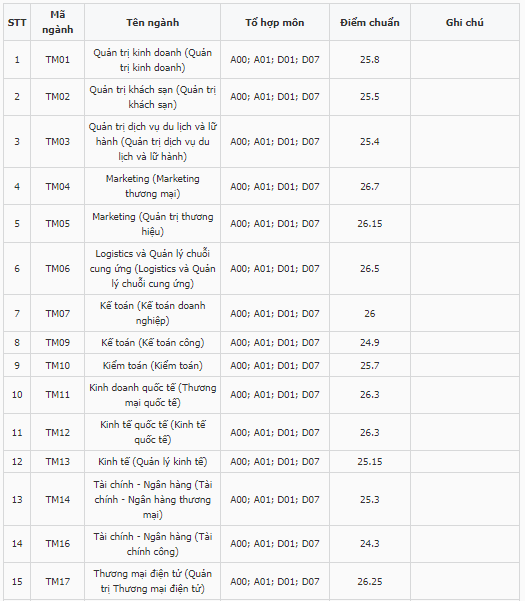The height and width of the screenshot is (601, 525).
Task: Select the TM11 code cell
Action: 57,395
